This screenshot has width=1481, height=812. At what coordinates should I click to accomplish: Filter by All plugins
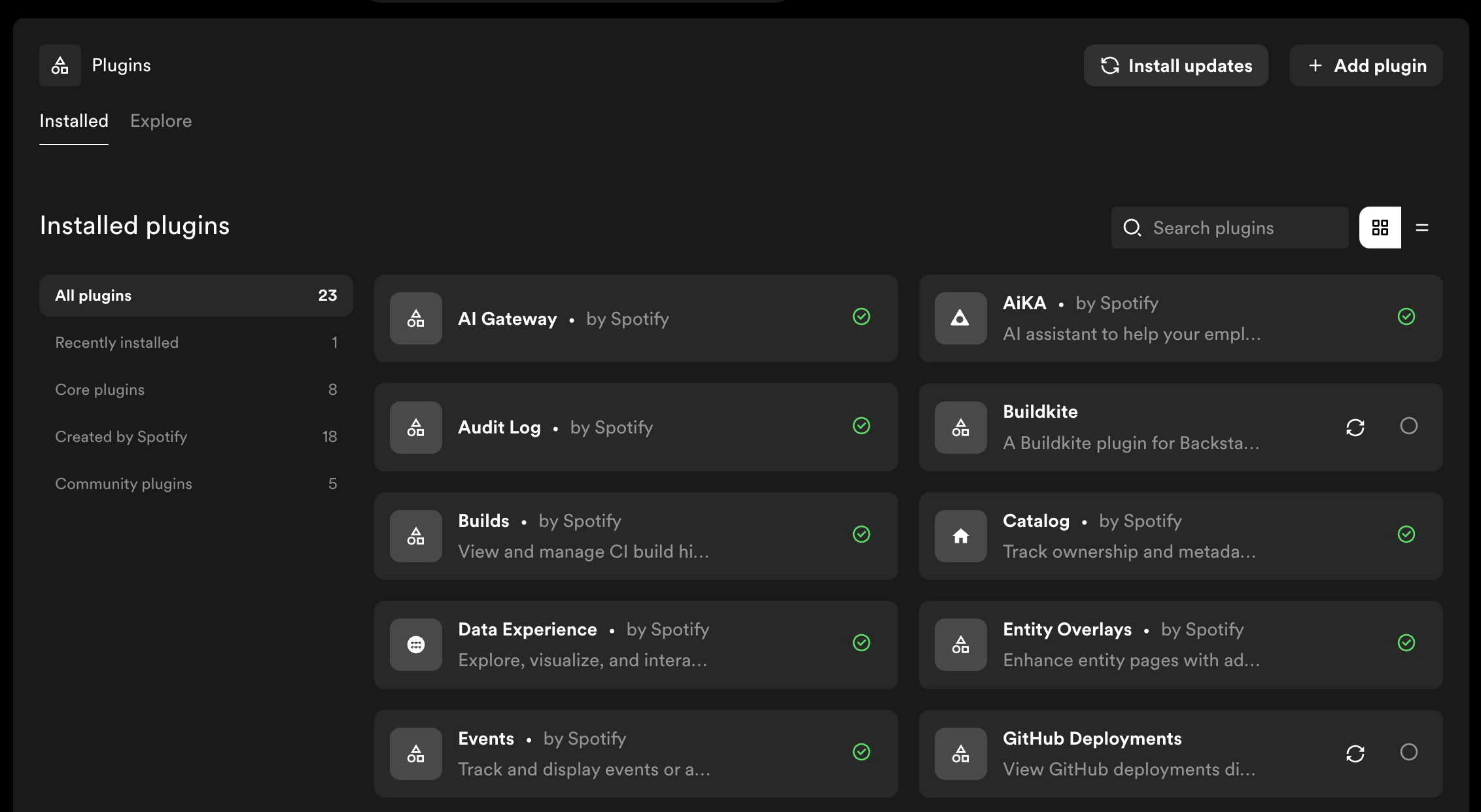click(x=196, y=296)
